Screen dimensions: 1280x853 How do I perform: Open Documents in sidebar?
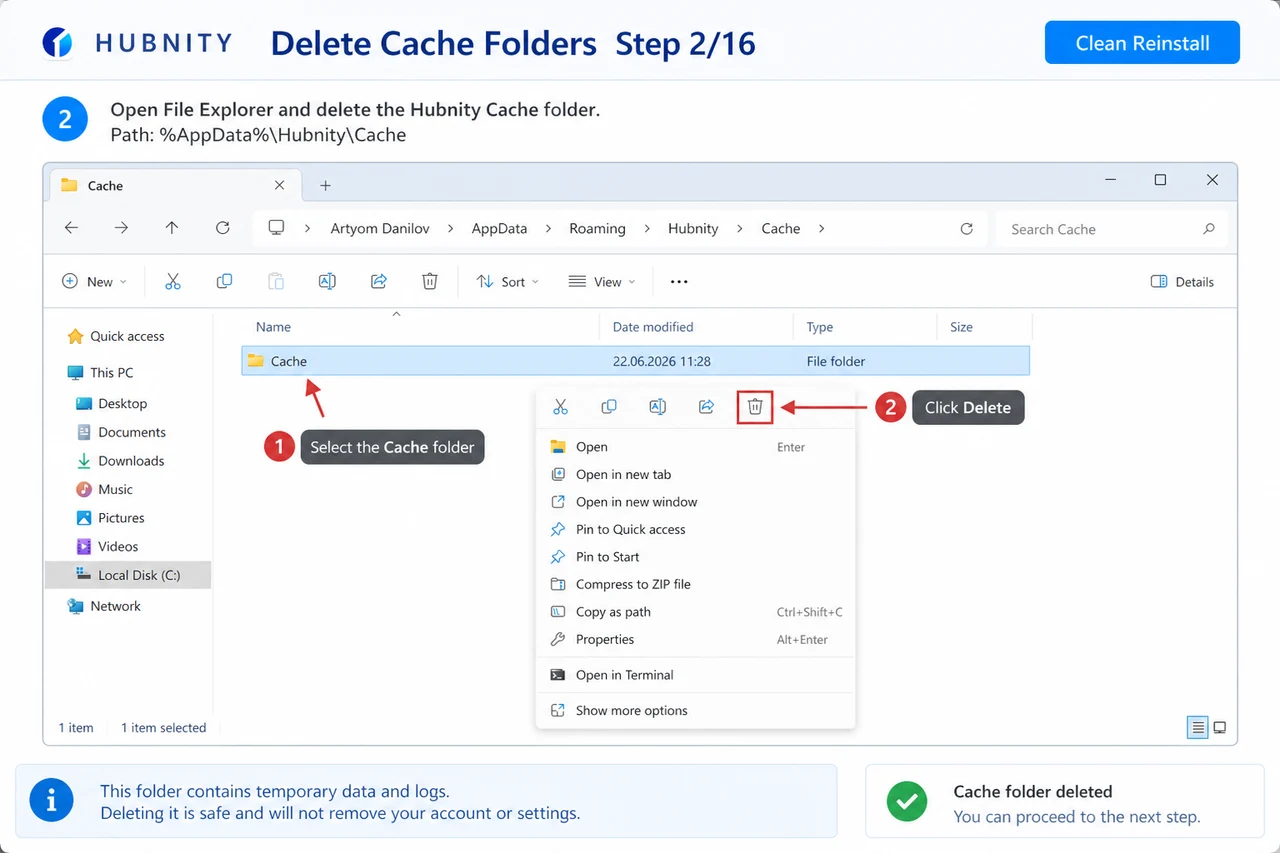point(121,432)
